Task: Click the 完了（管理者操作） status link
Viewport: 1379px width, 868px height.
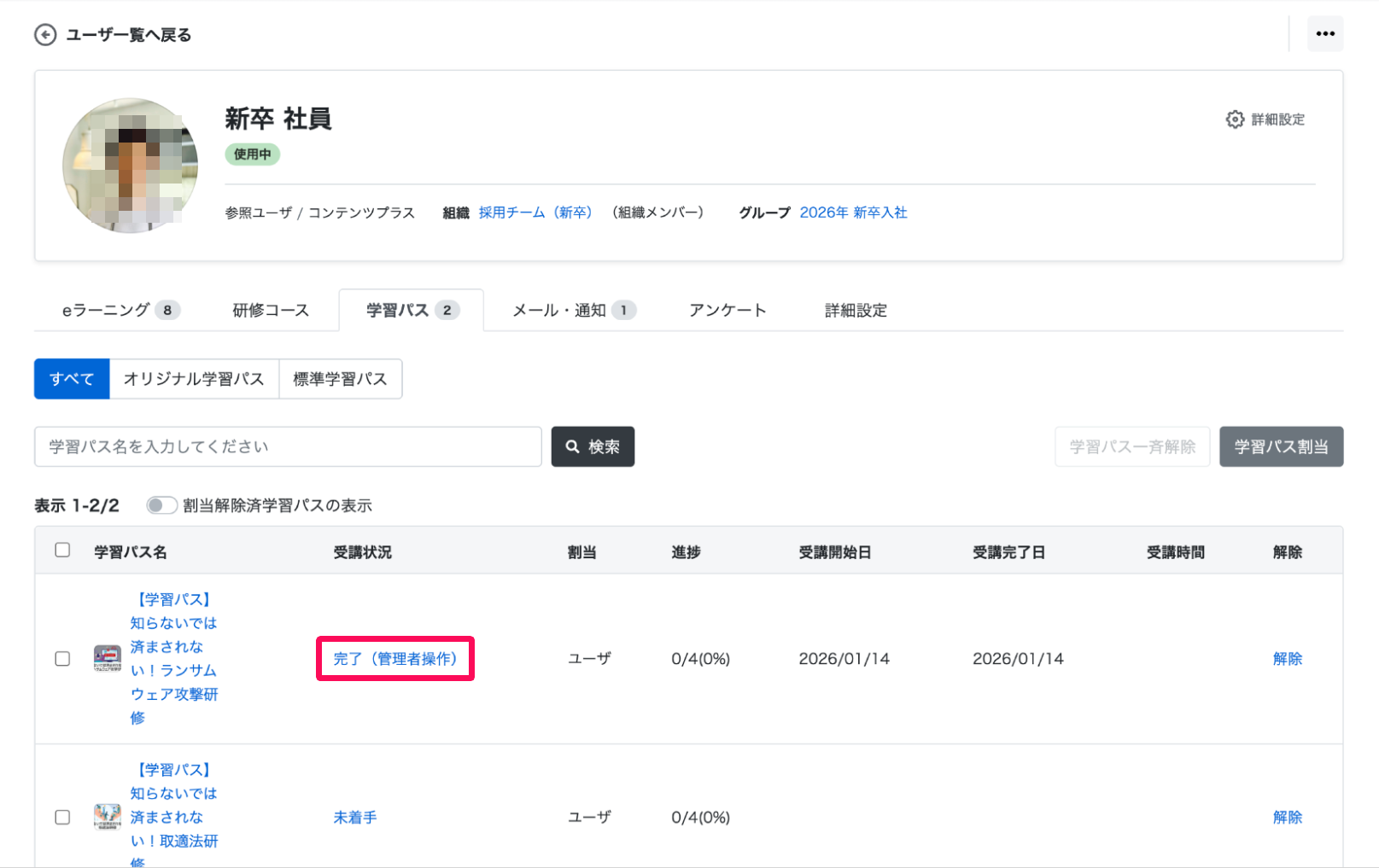Action: [395, 659]
